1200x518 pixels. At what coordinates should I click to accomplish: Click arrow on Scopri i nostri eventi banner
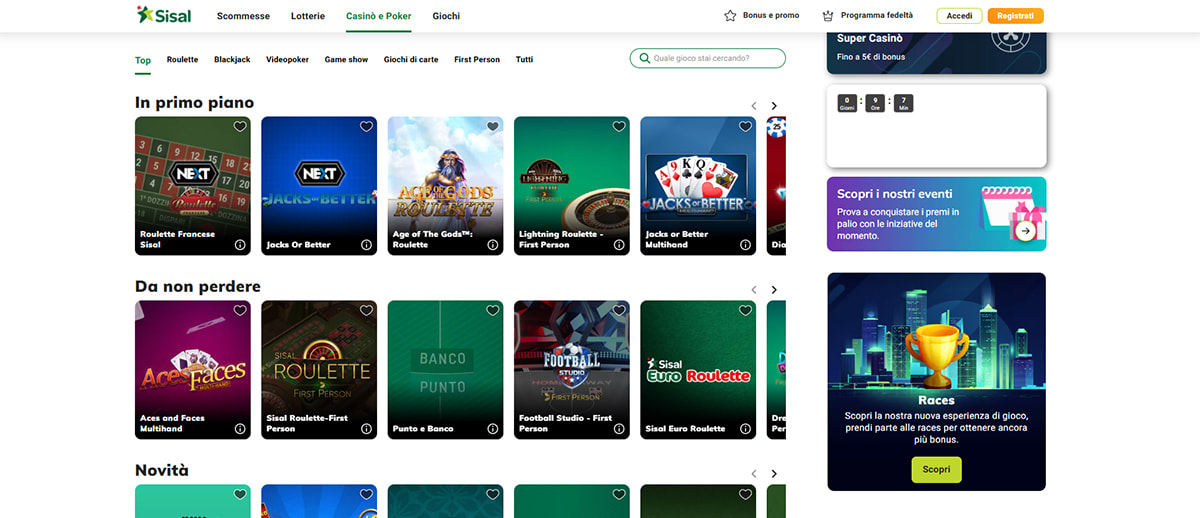pyautogui.click(x=1025, y=231)
